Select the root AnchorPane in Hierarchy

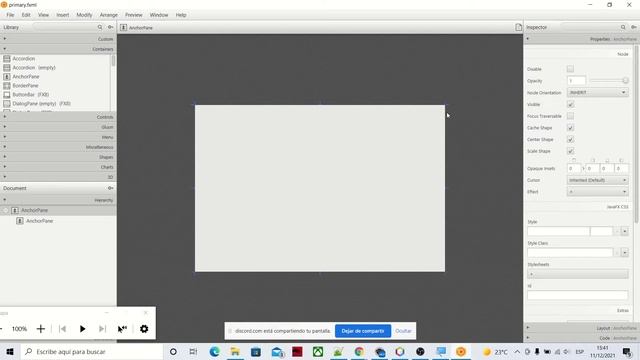58,210
